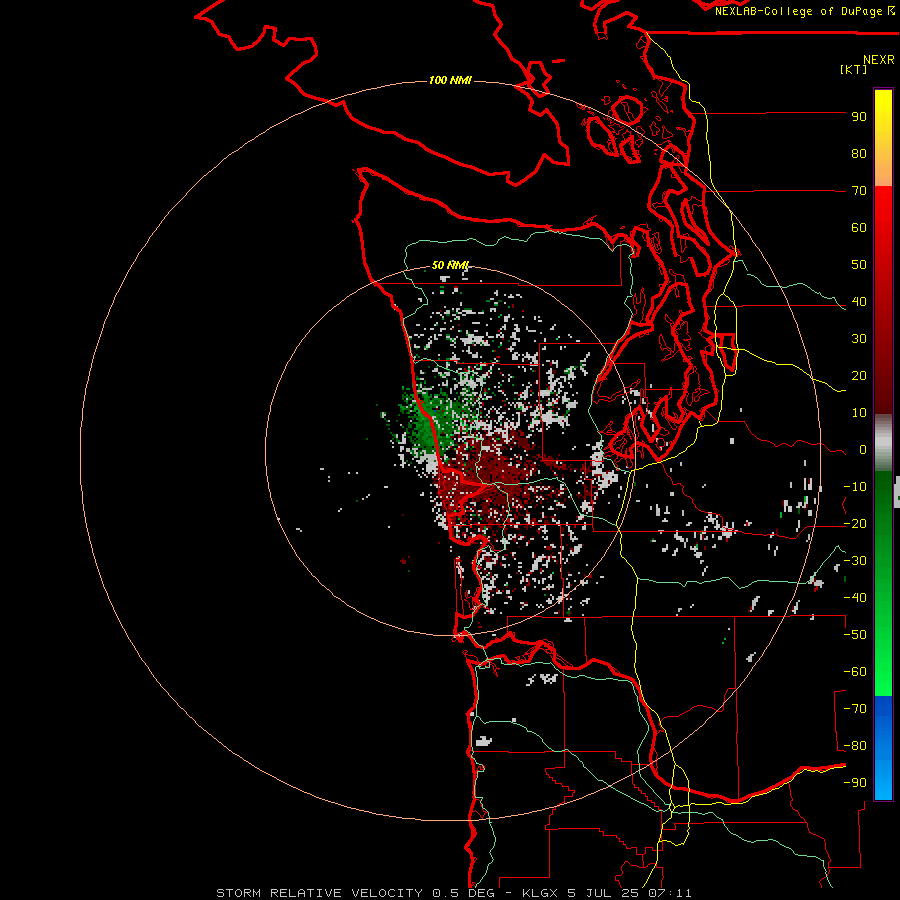Click the "[KT]" units label above color bar
The width and height of the screenshot is (900, 900).
coord(854,69)
